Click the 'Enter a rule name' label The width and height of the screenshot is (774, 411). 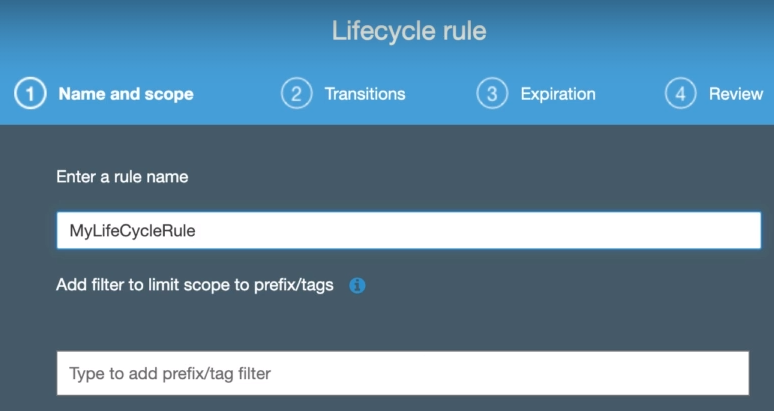tap(122, 177)
